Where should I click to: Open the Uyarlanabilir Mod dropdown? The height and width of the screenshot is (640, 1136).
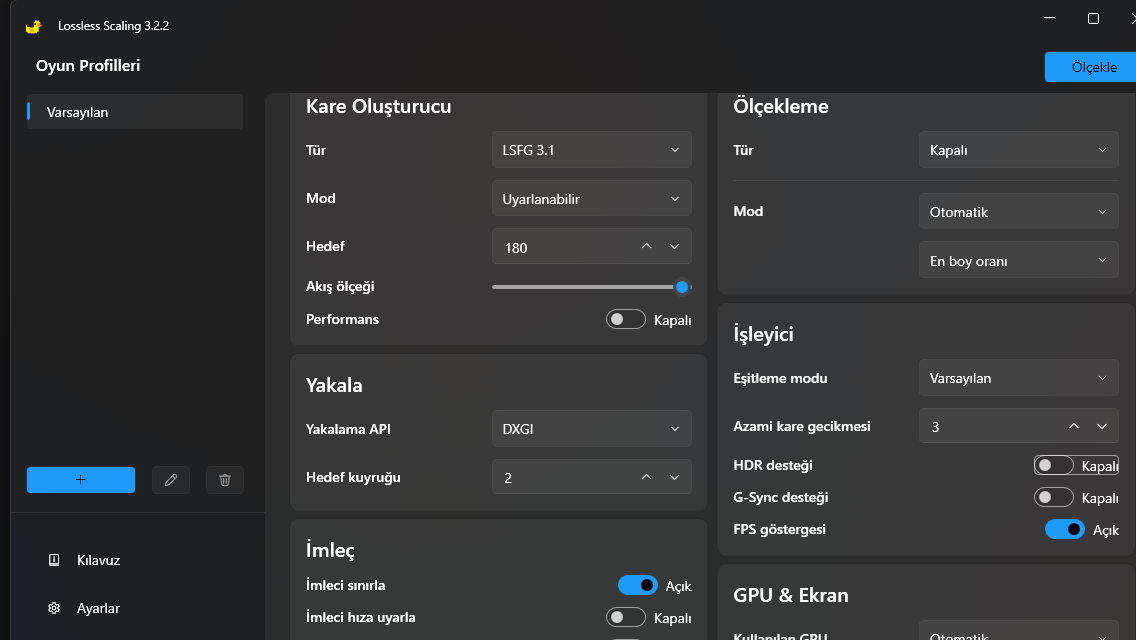592,199
